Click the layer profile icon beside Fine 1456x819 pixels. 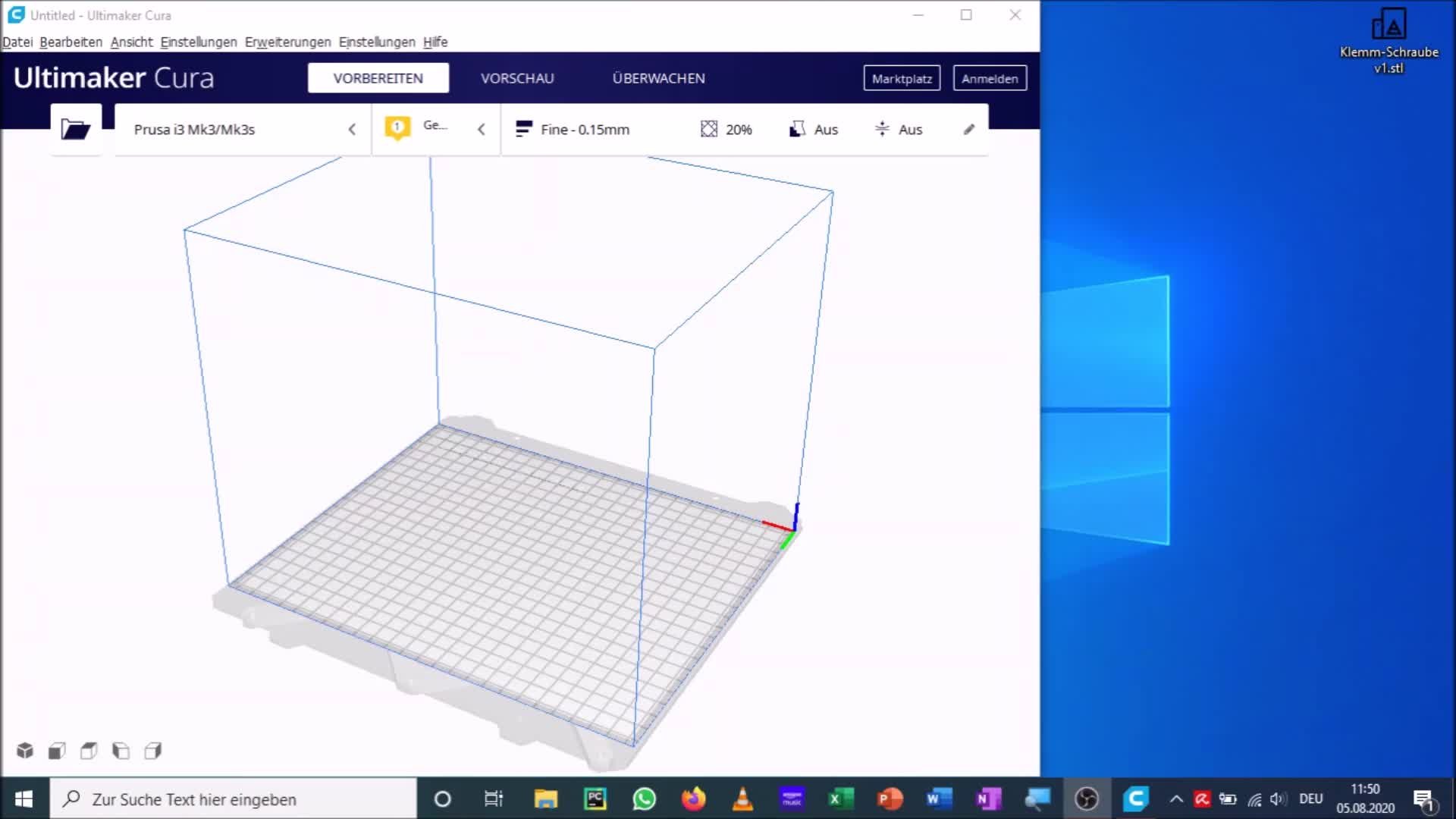[523, 130]
